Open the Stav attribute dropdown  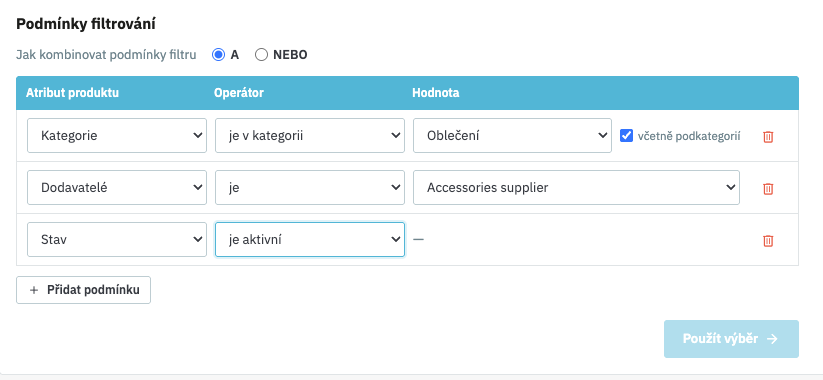(117, 239)
